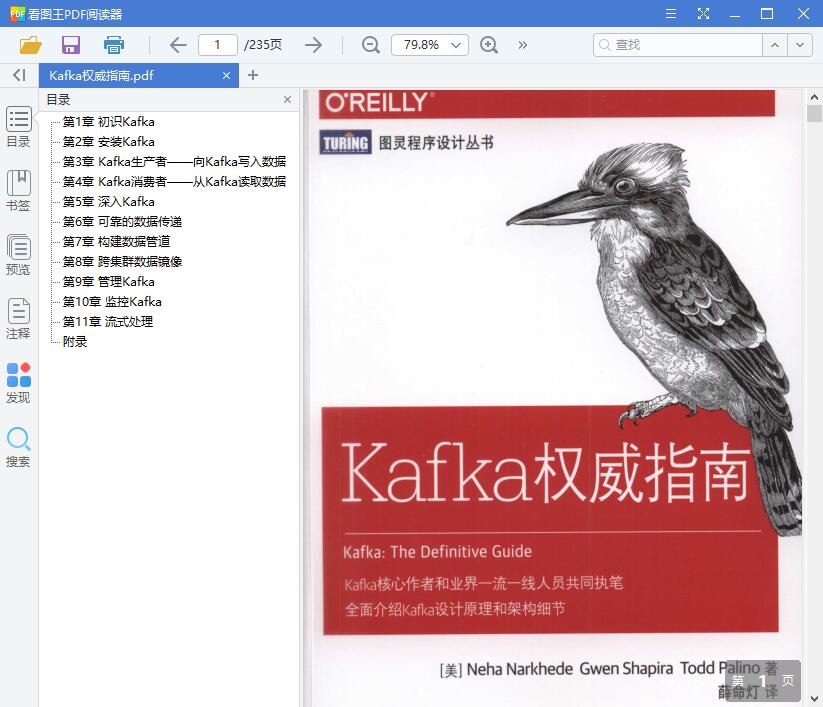Screen dimensions: 823x707
Task: Click 'Kafka: The Definitive Guide' subtitle
Action: (437, 552)
